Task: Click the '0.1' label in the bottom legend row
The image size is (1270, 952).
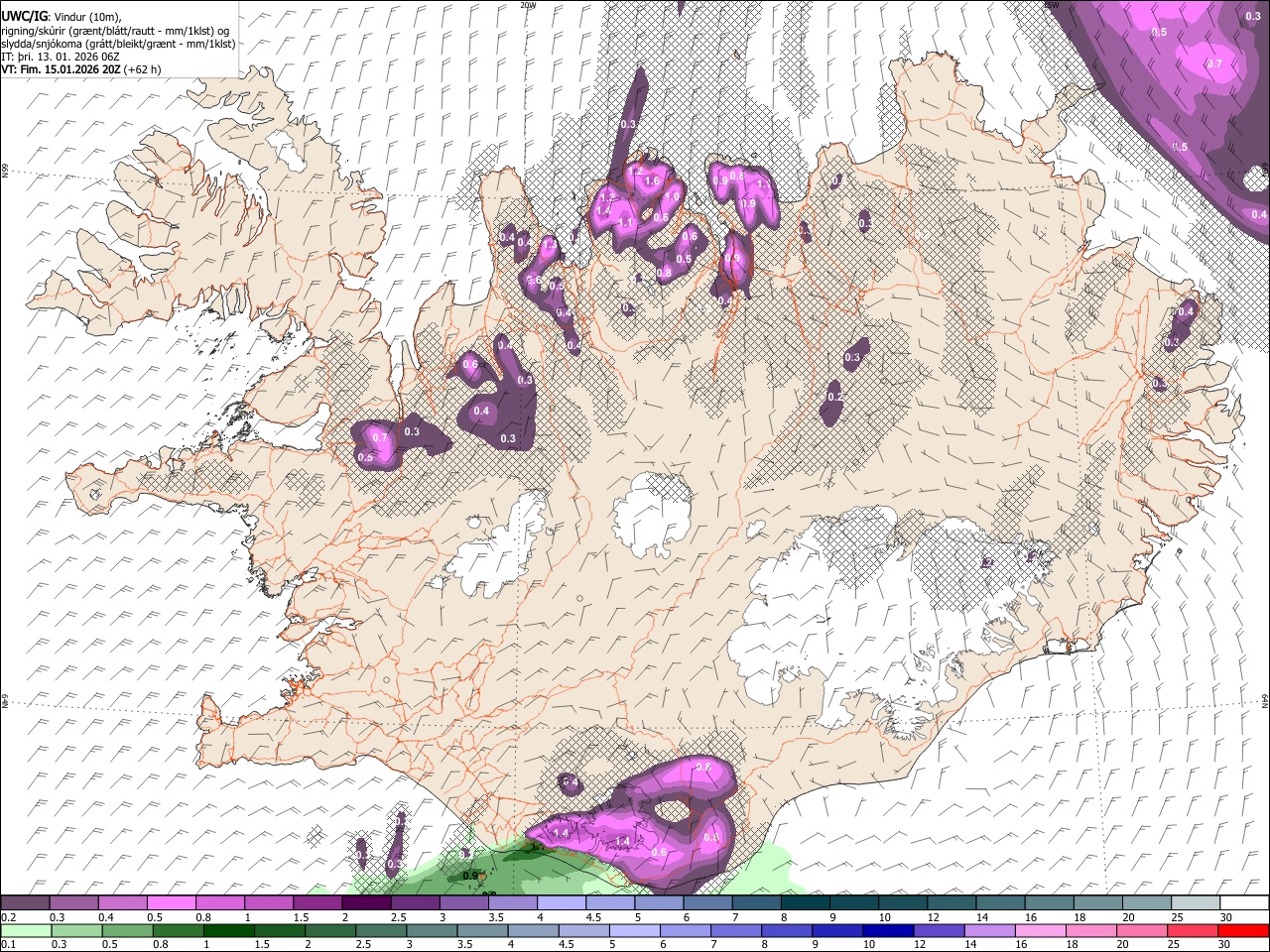Action: coord(9,944)
